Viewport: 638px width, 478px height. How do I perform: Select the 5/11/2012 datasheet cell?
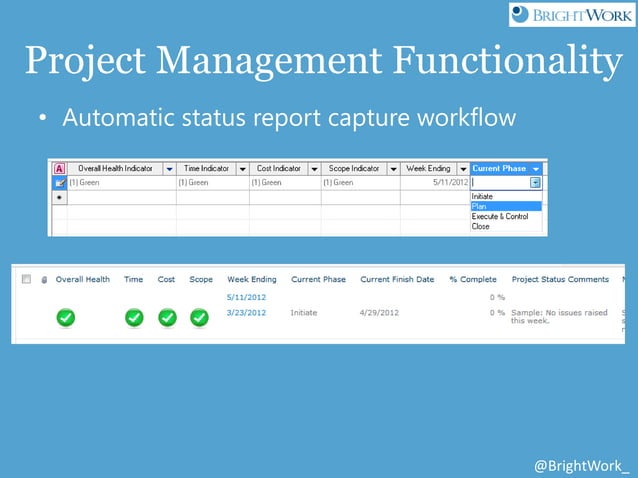[x=435, y=183]
